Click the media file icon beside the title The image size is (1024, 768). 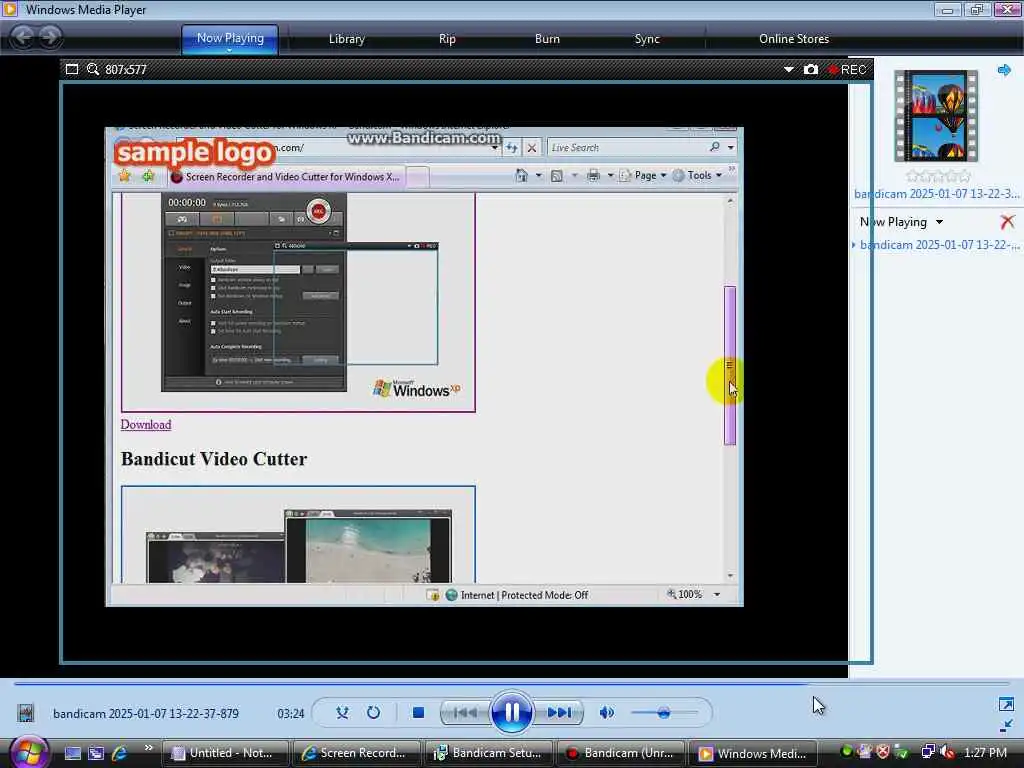pos(25,712)
